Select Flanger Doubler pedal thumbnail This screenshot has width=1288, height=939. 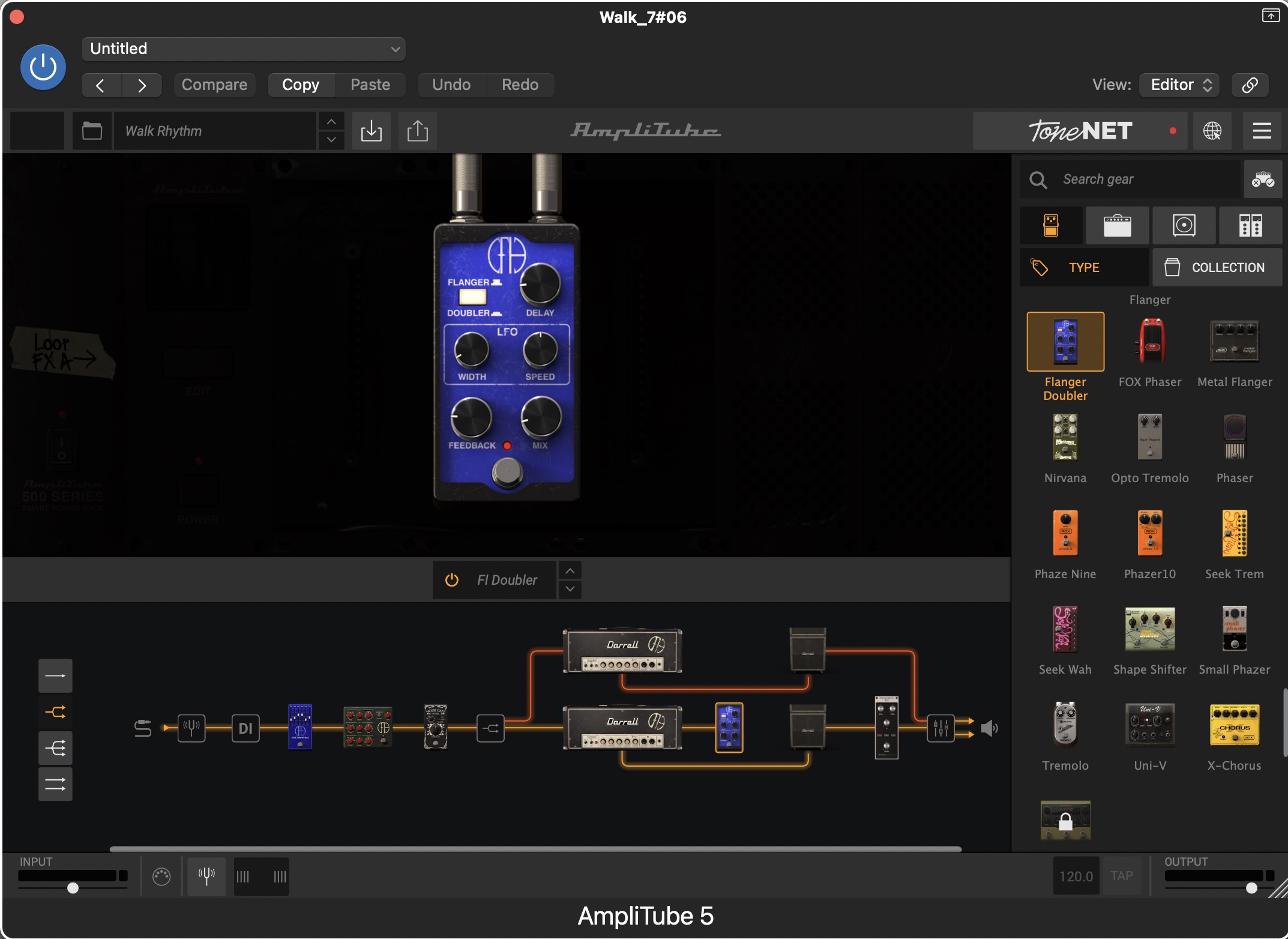(1065, 342)
